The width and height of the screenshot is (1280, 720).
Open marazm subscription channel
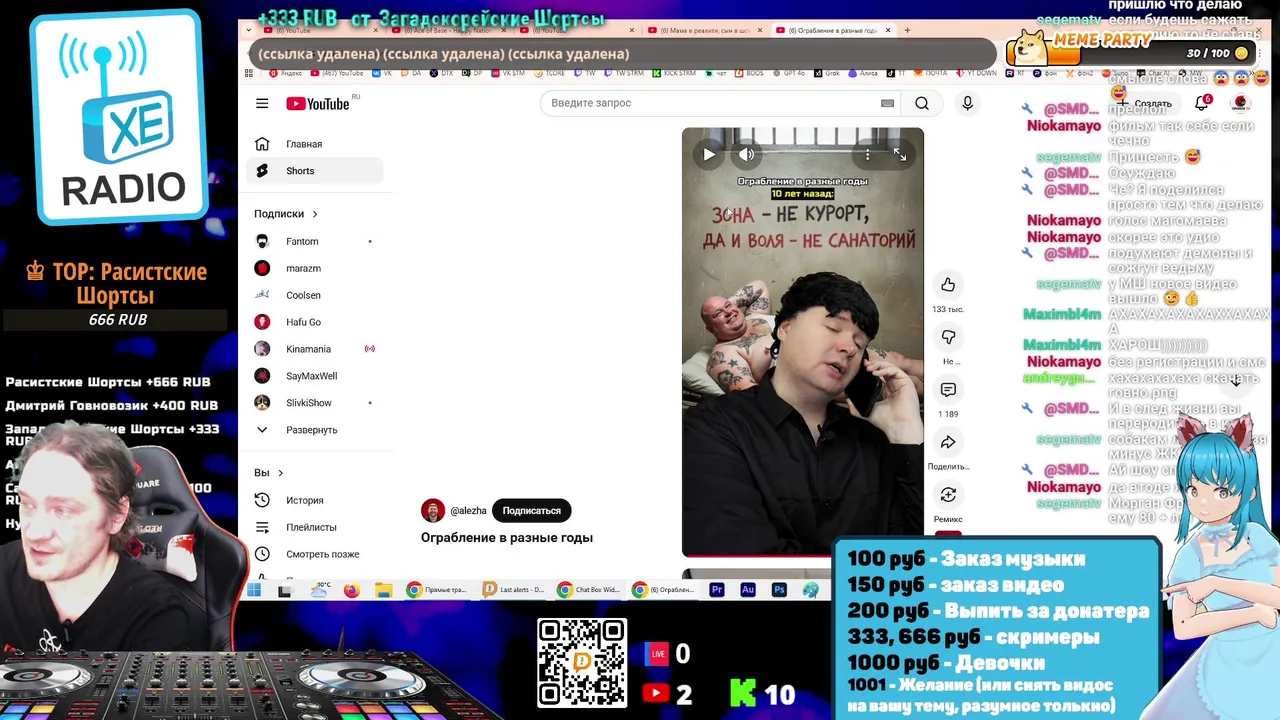pyautogui.click(x=314, y=268)
